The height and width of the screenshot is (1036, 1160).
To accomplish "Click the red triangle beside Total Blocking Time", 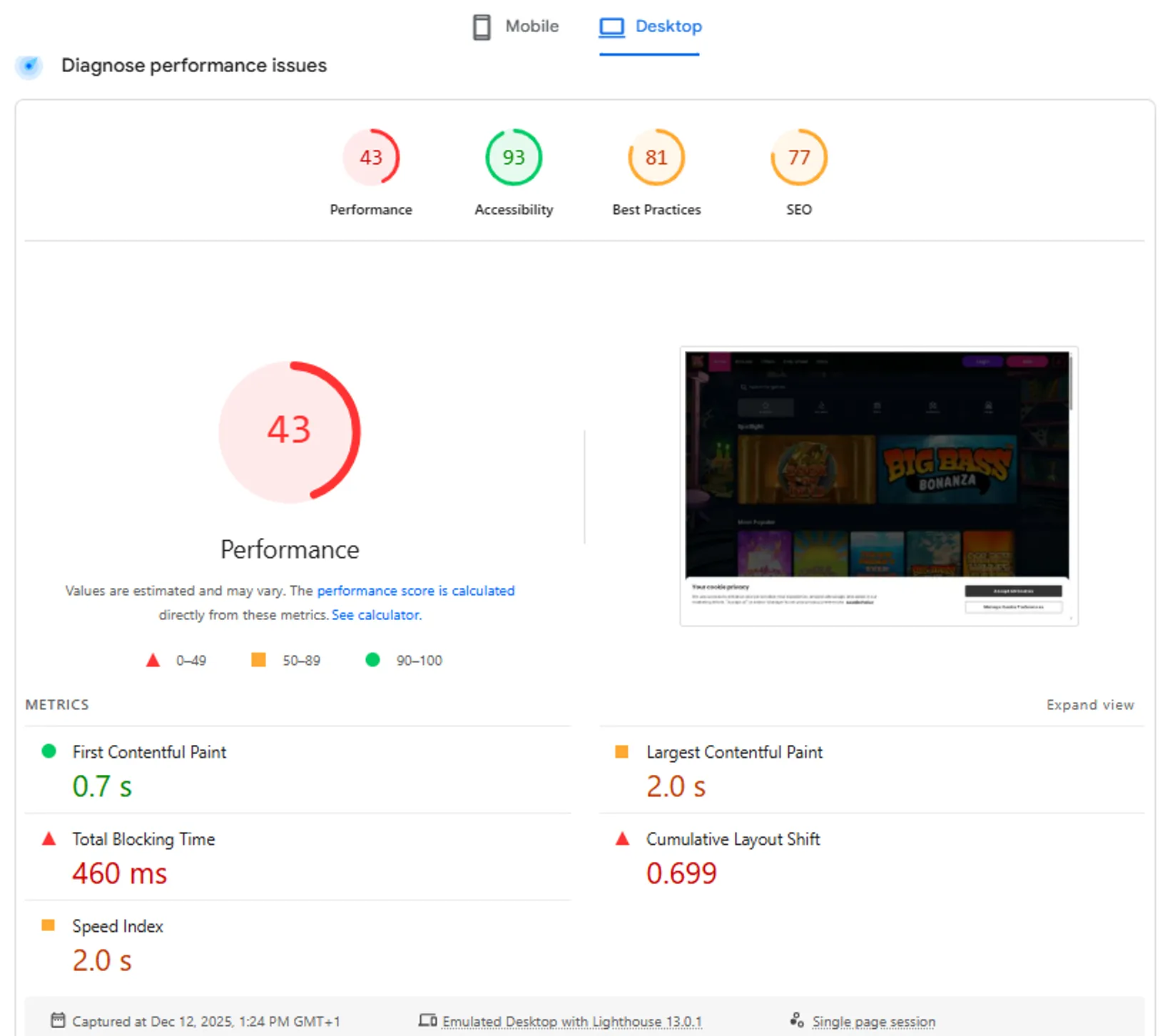I will pos(49,838).
